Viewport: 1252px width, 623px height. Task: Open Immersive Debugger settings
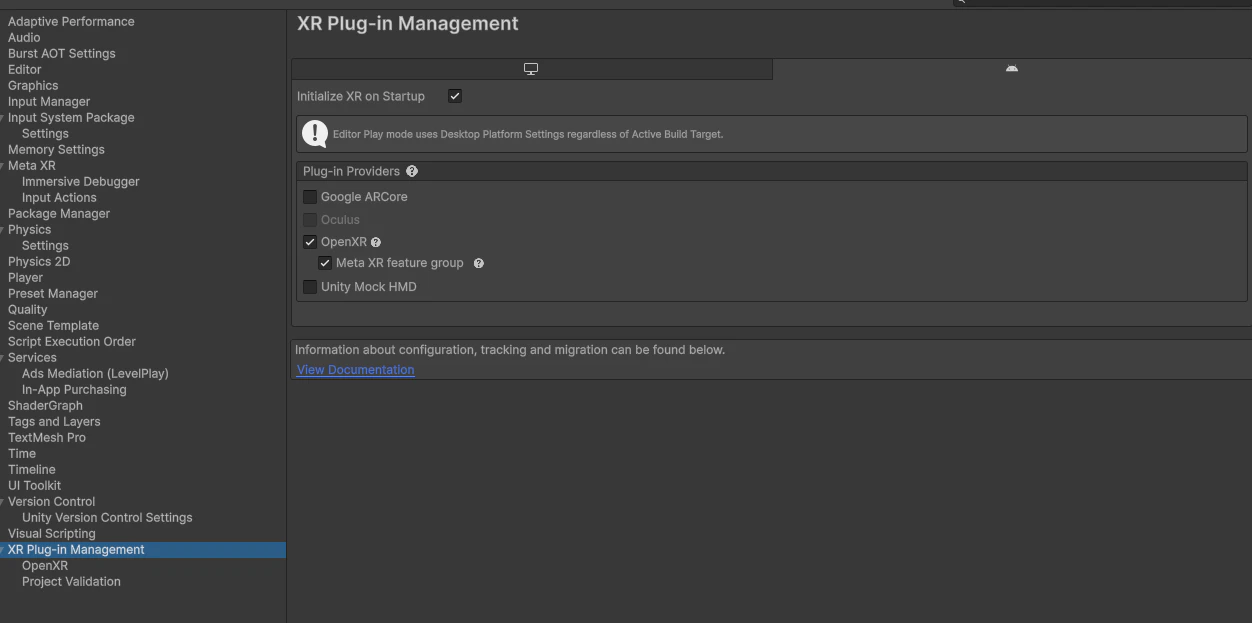[x=81, y=181]
